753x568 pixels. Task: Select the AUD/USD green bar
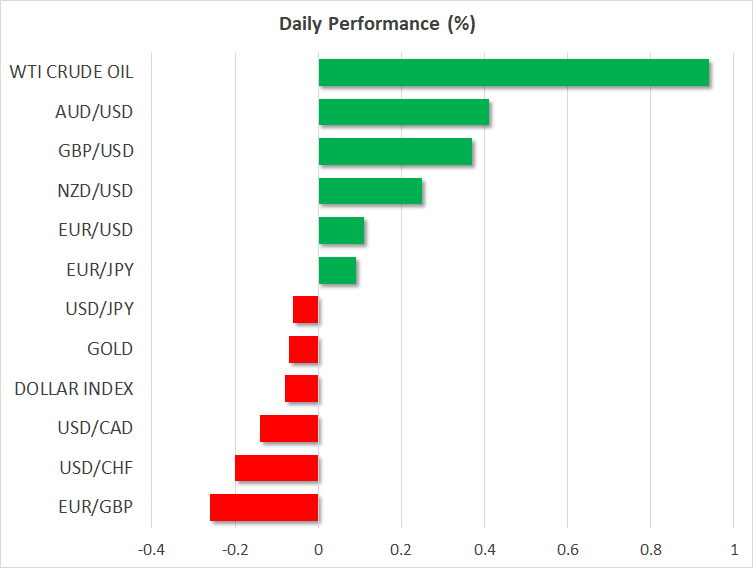coord(404,112)
